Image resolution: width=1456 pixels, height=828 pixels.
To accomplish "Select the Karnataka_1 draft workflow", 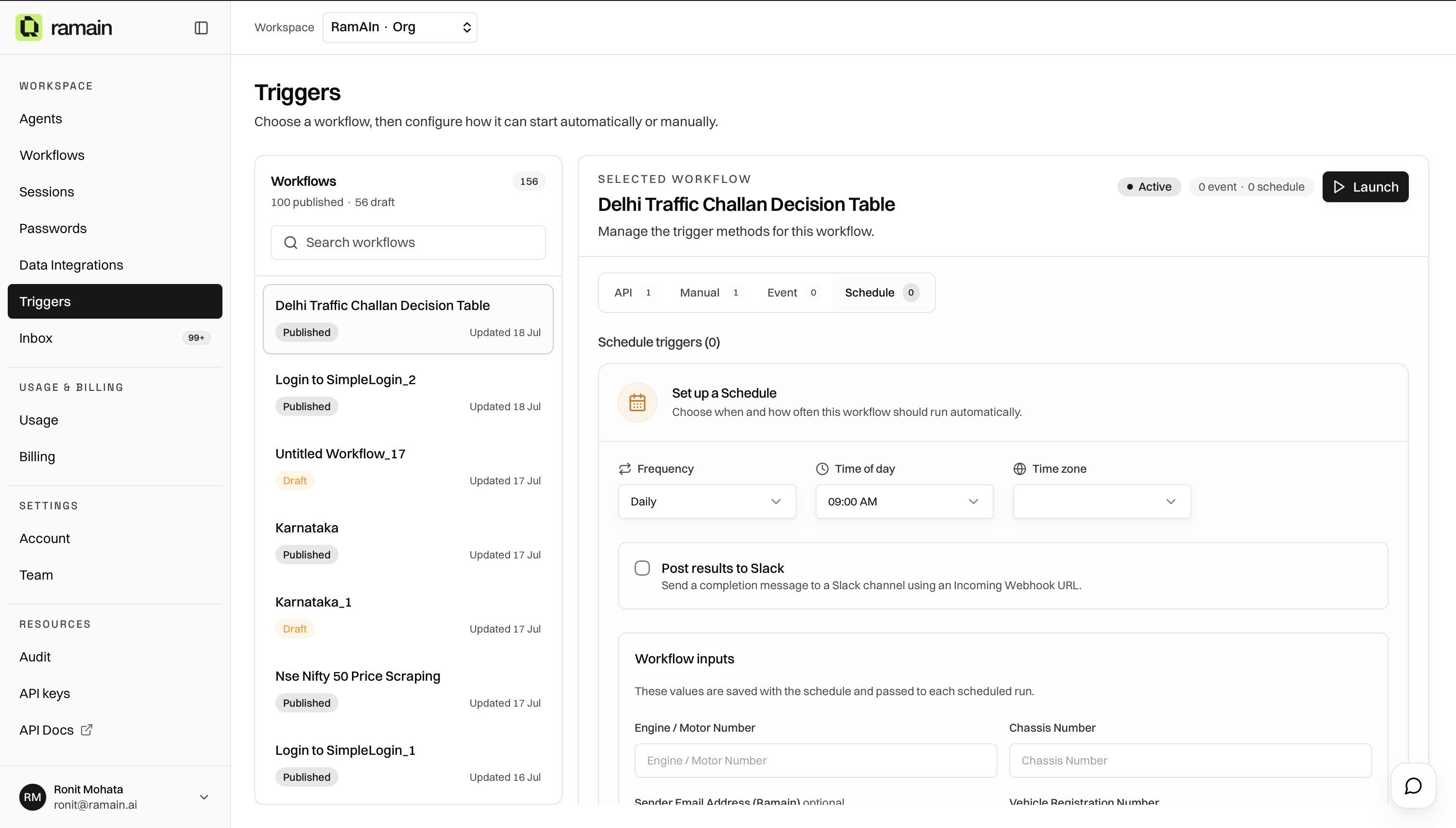I will pyautogui.click(x=408, y=615).
